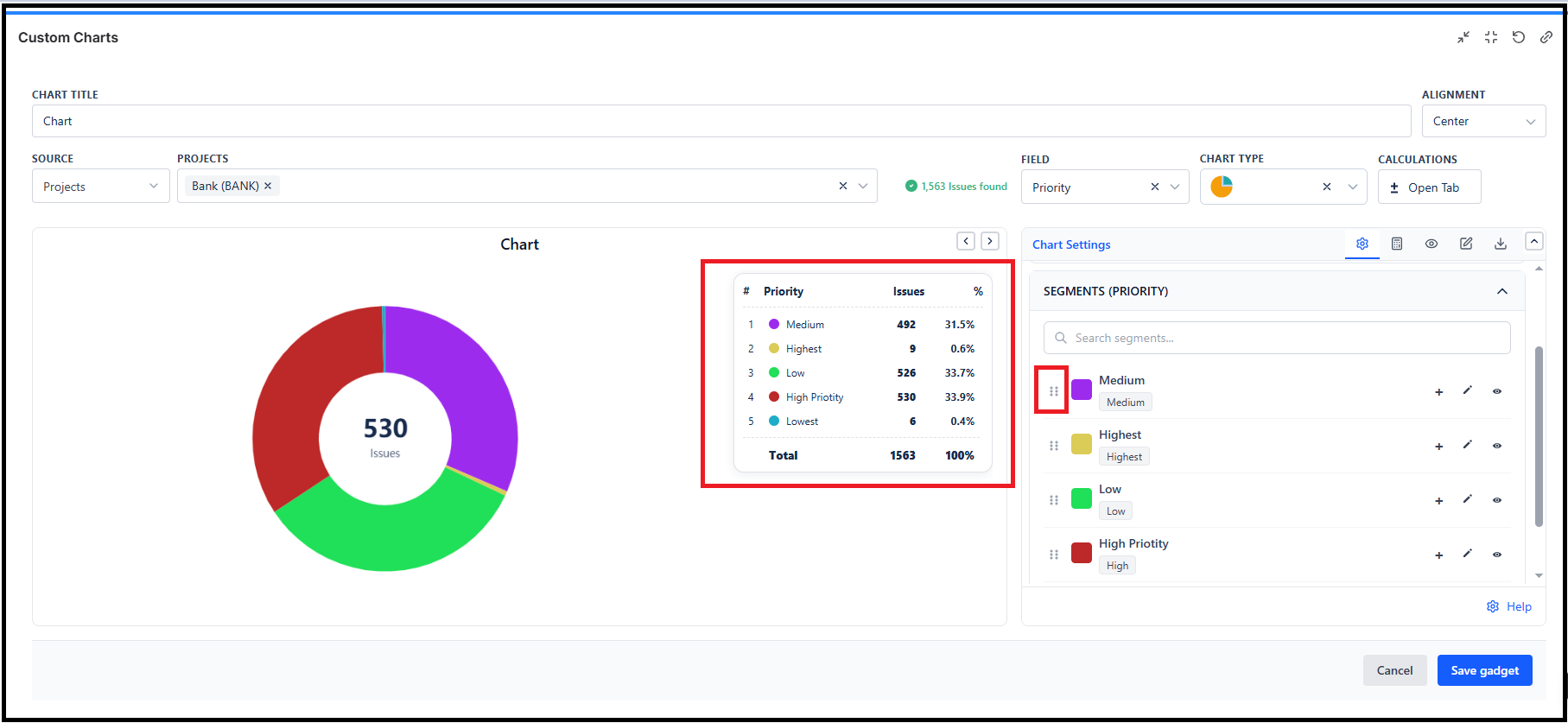Click the Save gadget button
The width and height of the screenshot is (1568, 723).
click(1484, 670)
